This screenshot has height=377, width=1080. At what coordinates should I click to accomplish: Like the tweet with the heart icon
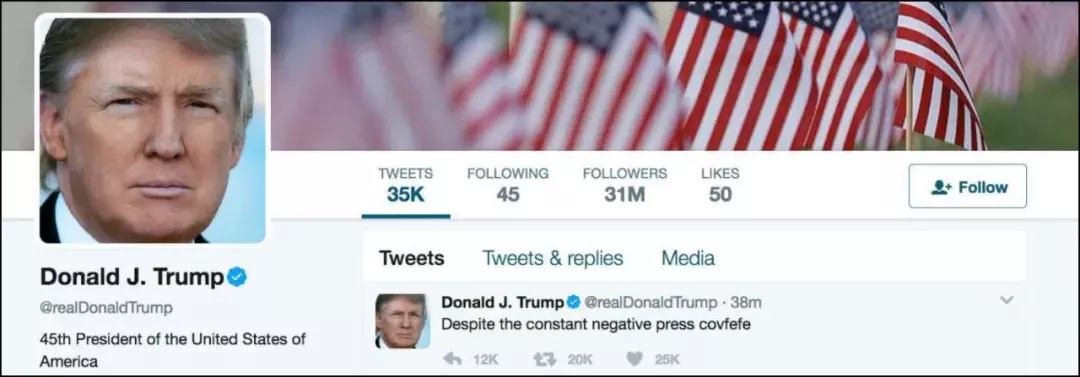(635, 358)
